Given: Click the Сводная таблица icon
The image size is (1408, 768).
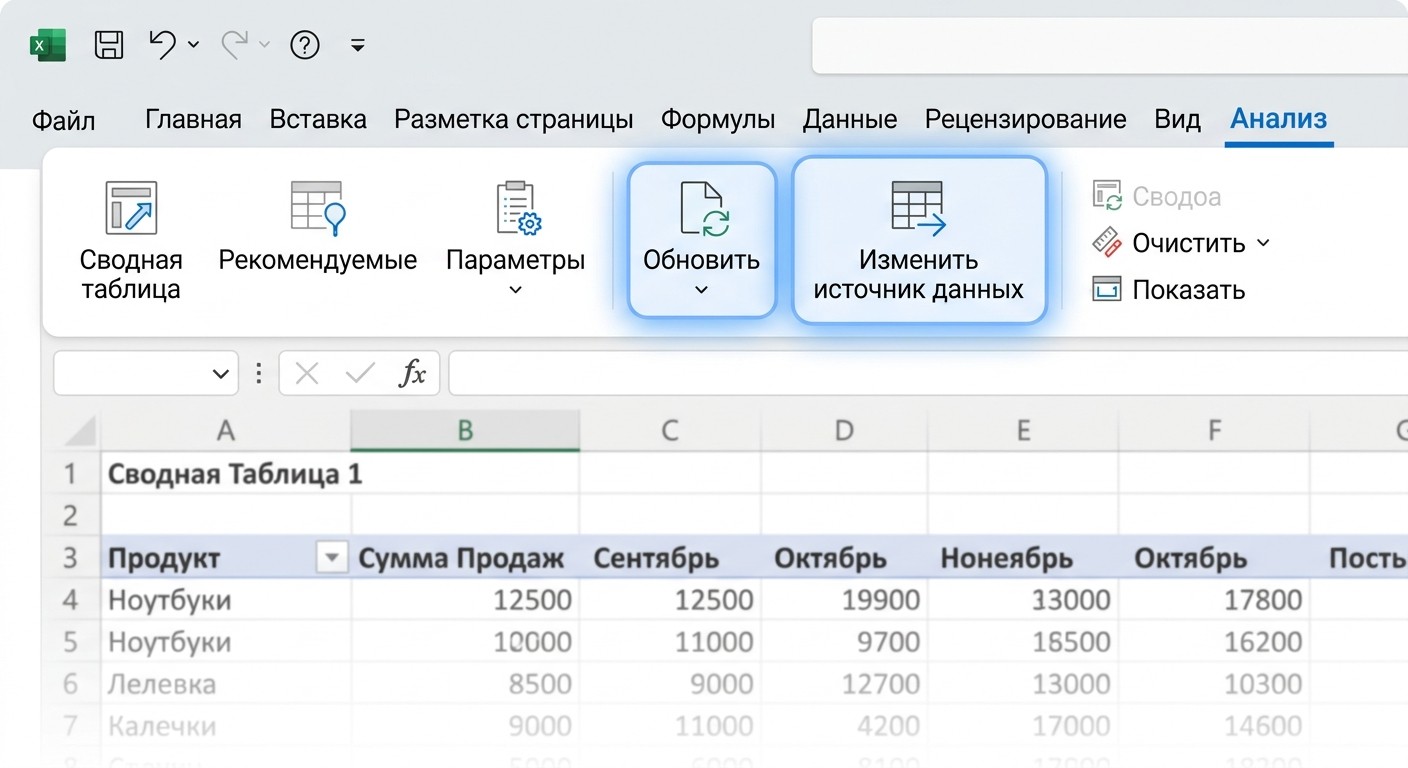Looking at the screenshot, I should pyautogui.click(x=131, y=208).
